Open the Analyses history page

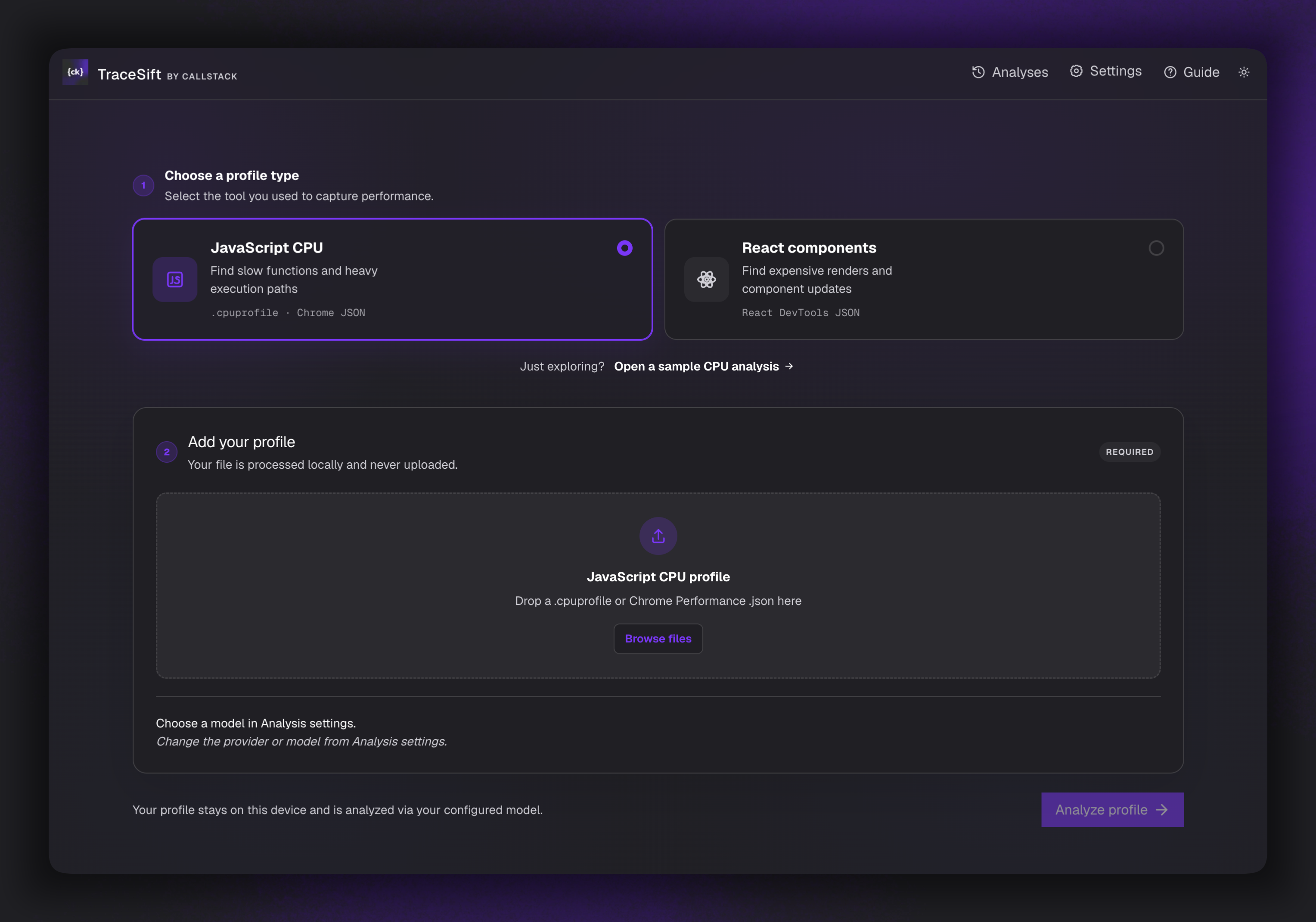pos(1010,72)
